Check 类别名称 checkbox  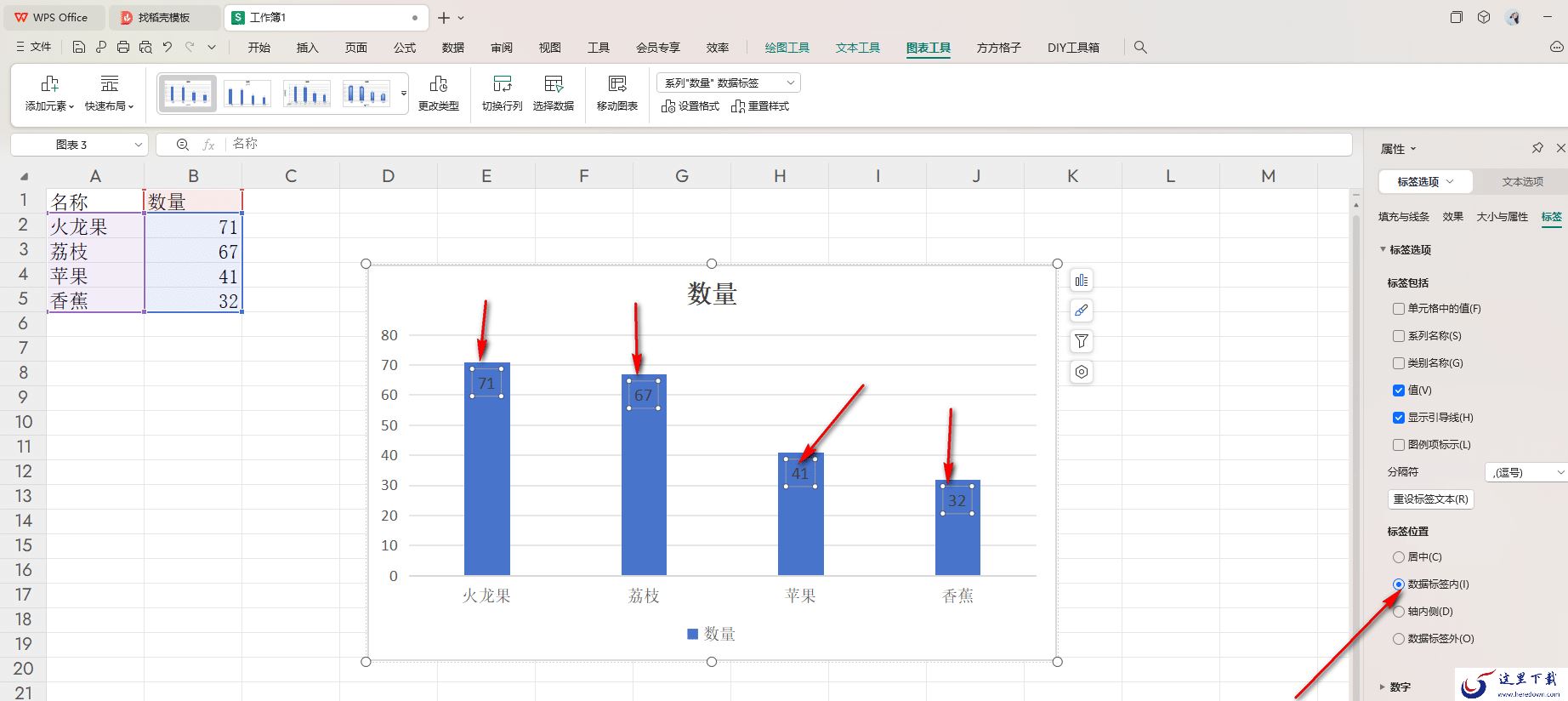tap(1399, 363)
